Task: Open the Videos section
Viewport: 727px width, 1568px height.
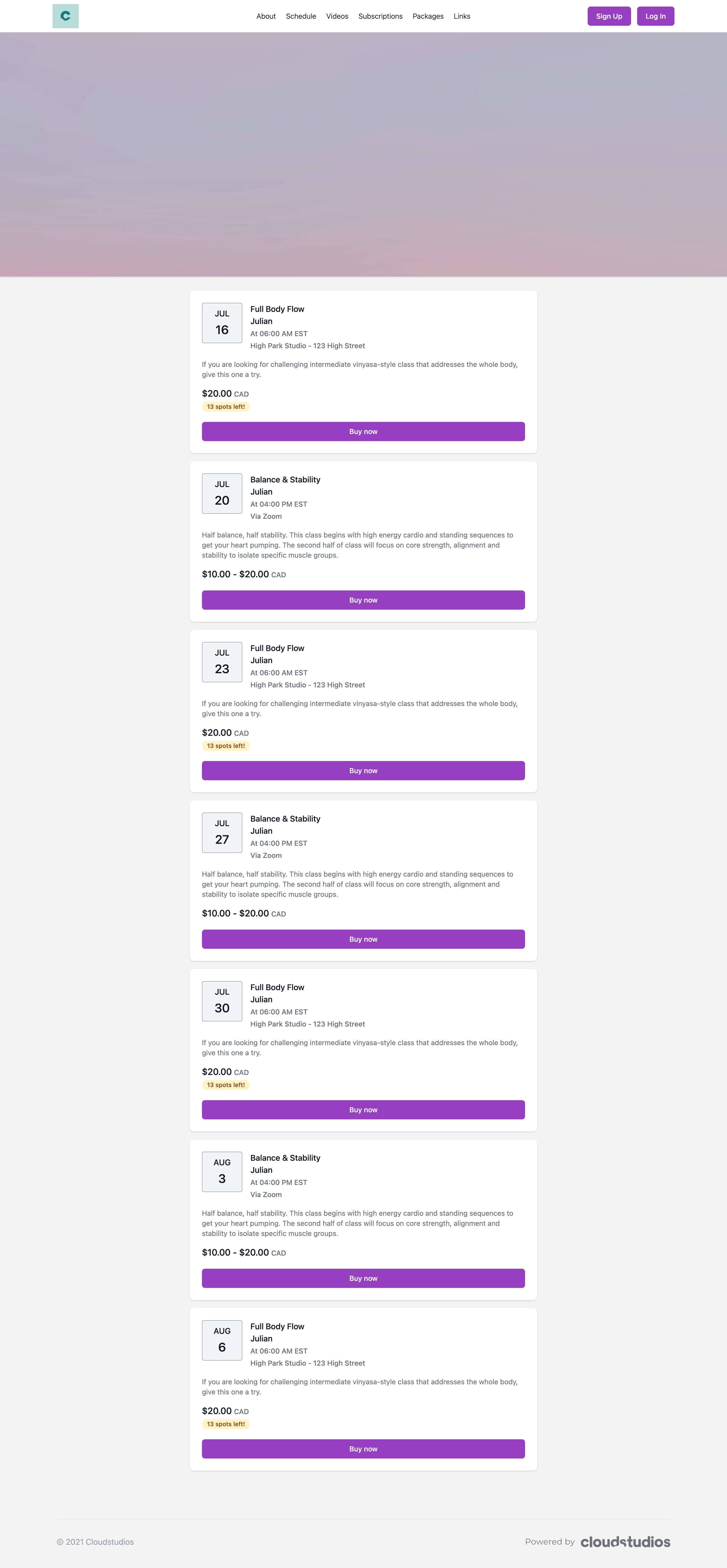Action: point(337,16)
